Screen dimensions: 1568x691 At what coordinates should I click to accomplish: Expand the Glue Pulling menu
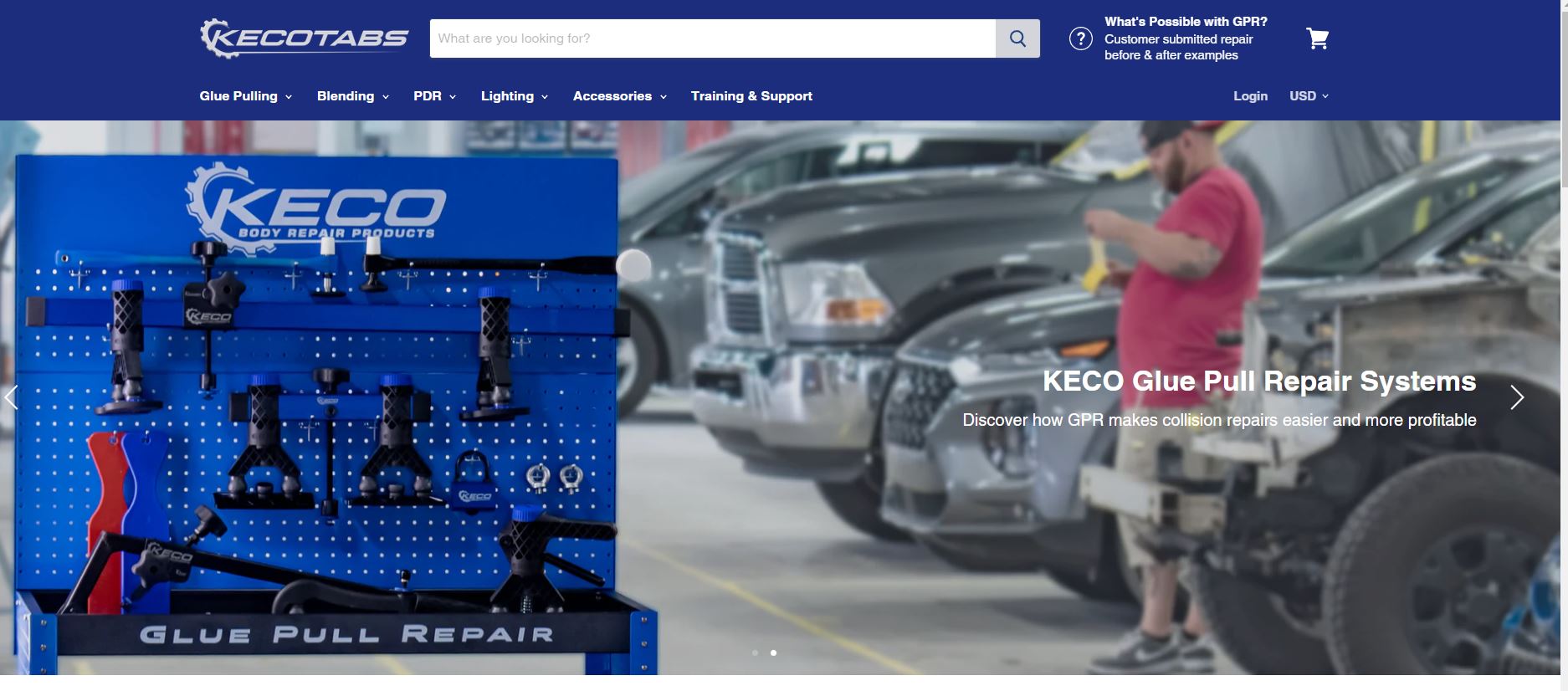246,96
